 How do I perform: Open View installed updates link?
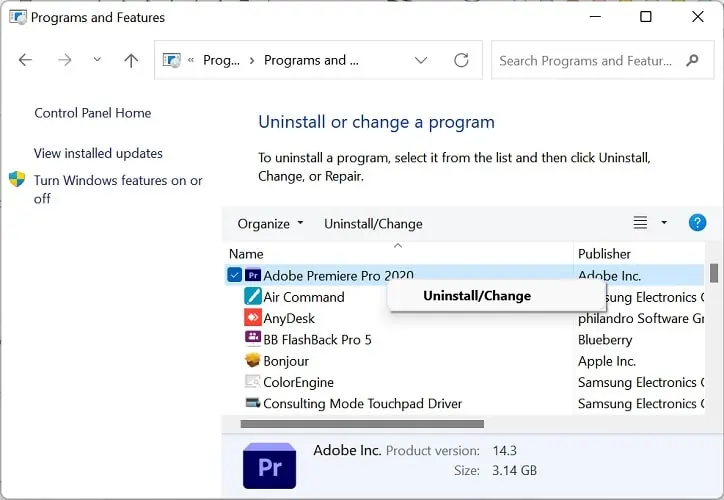click(x=98, y=153)
